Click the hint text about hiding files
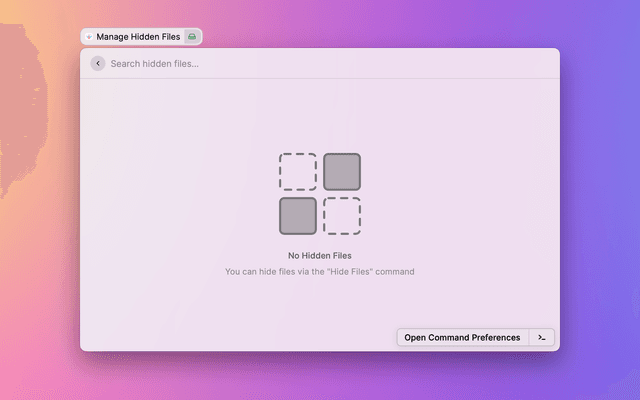 [320, 271]
